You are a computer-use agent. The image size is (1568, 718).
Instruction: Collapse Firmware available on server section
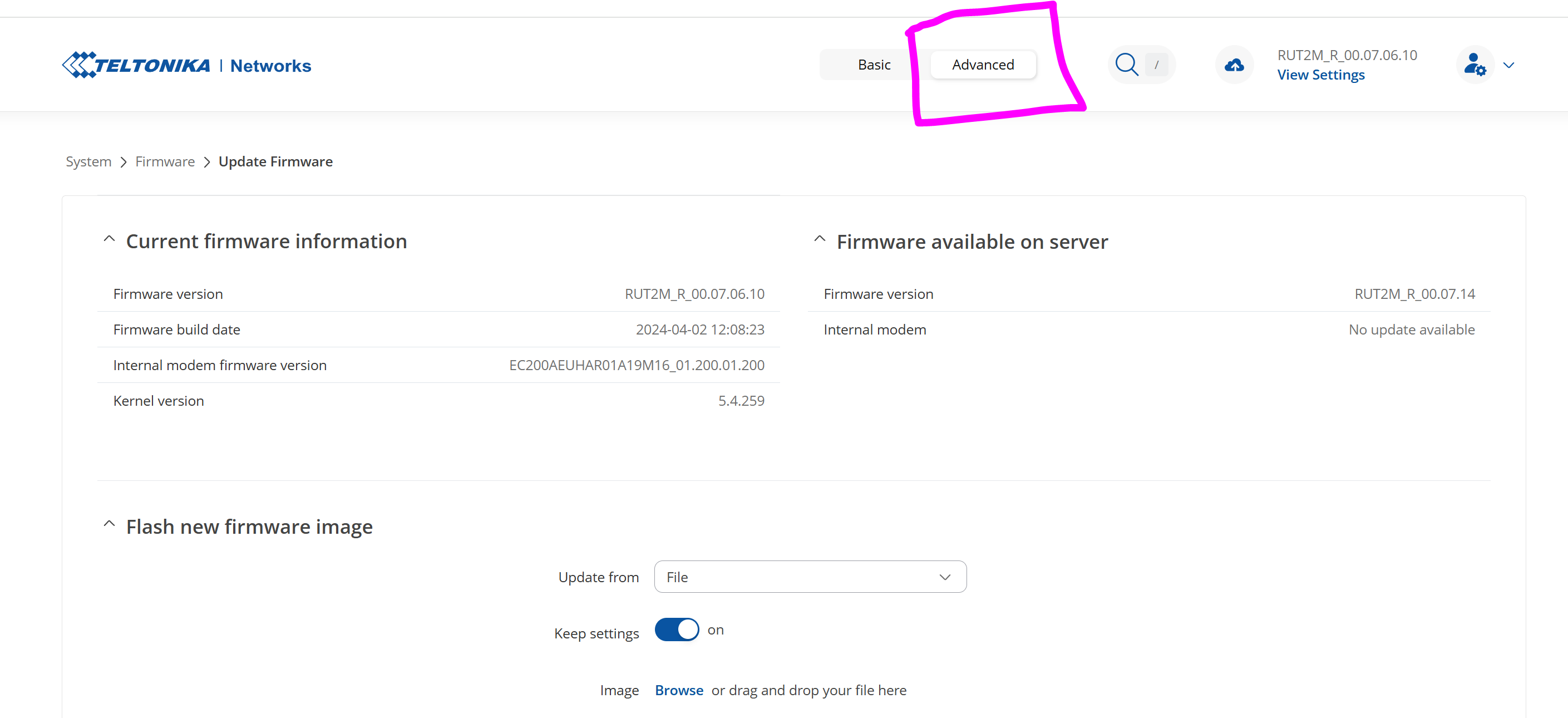click(820, 239)
